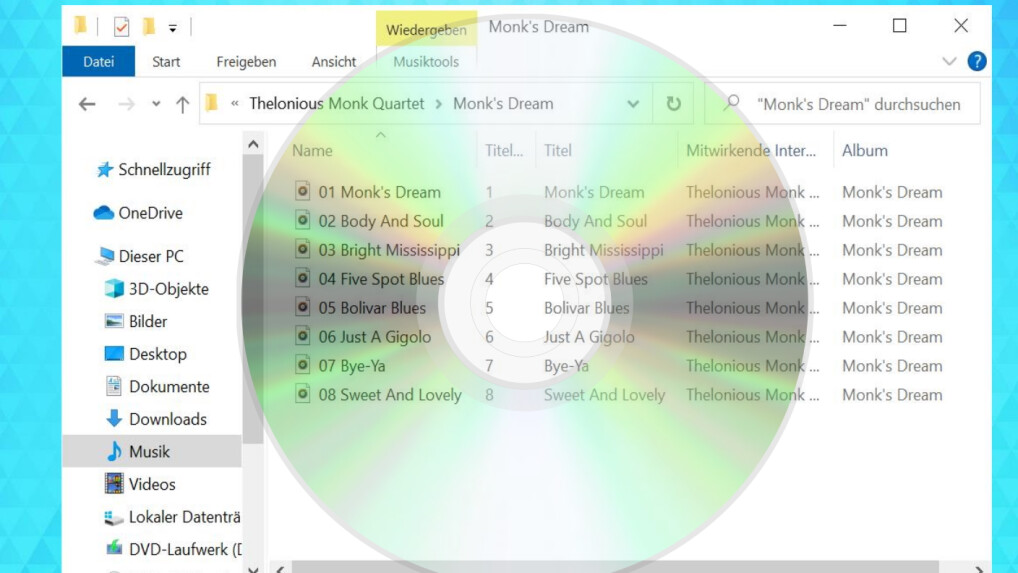Open the Desktop folder in the sidebar

click(x=158, y=354)
